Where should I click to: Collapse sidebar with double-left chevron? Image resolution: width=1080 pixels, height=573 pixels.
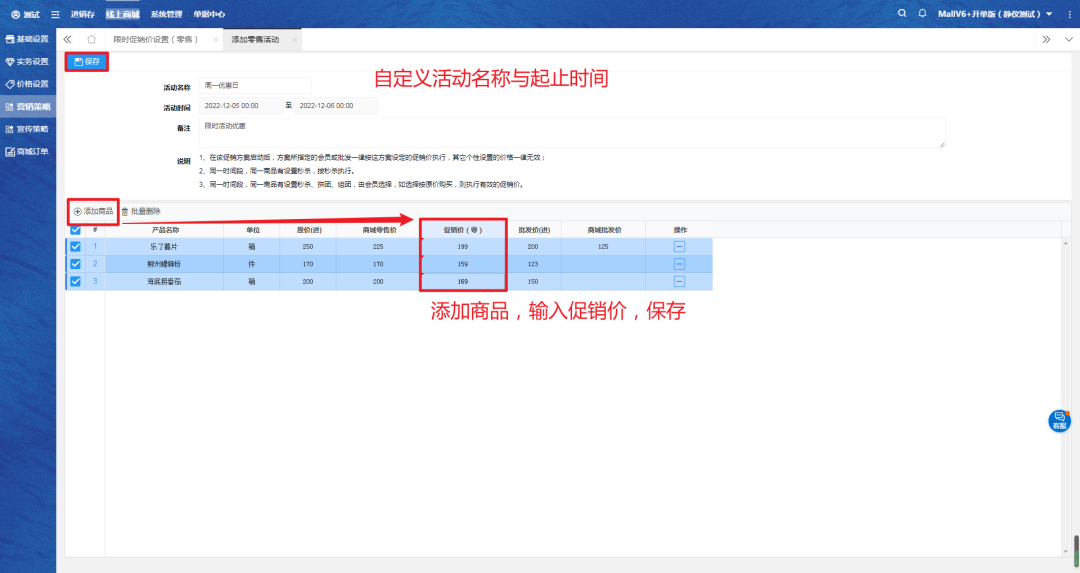tap(67, 39)
